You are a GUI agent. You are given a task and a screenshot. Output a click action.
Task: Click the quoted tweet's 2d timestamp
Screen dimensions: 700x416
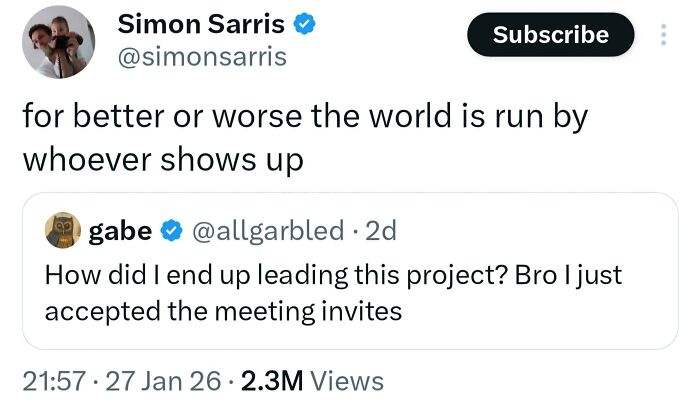381,231
